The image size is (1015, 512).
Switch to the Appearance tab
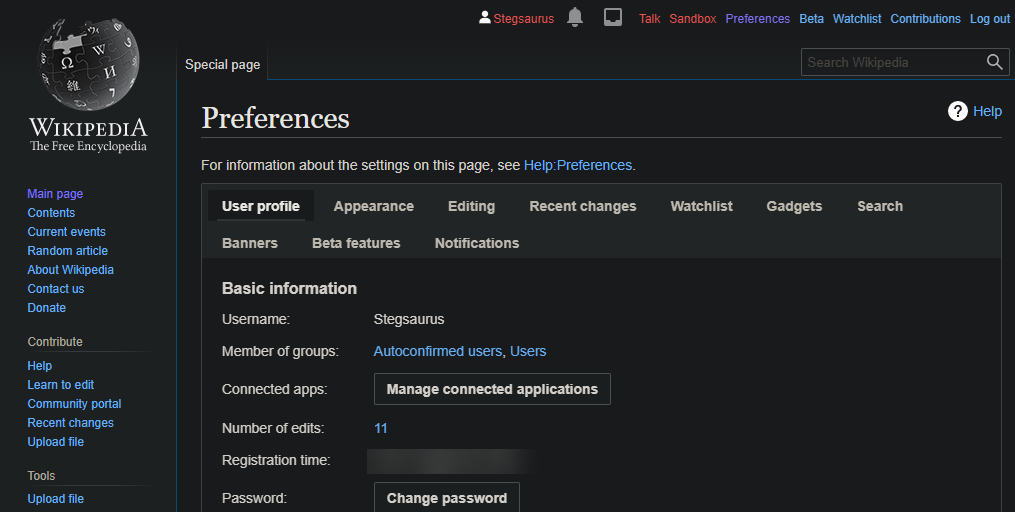tap(373, 206)
